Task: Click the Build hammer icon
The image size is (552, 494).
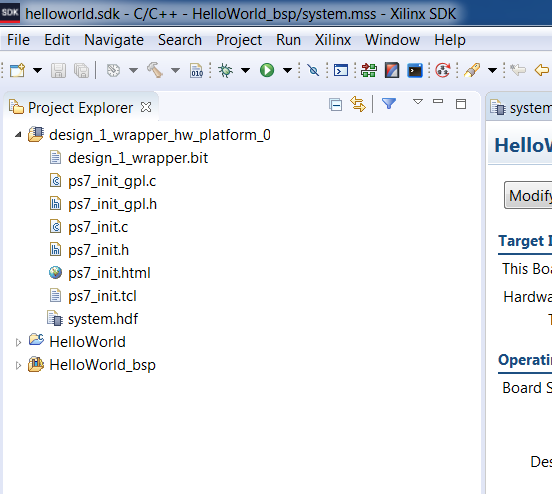Action: pos(155,70)
